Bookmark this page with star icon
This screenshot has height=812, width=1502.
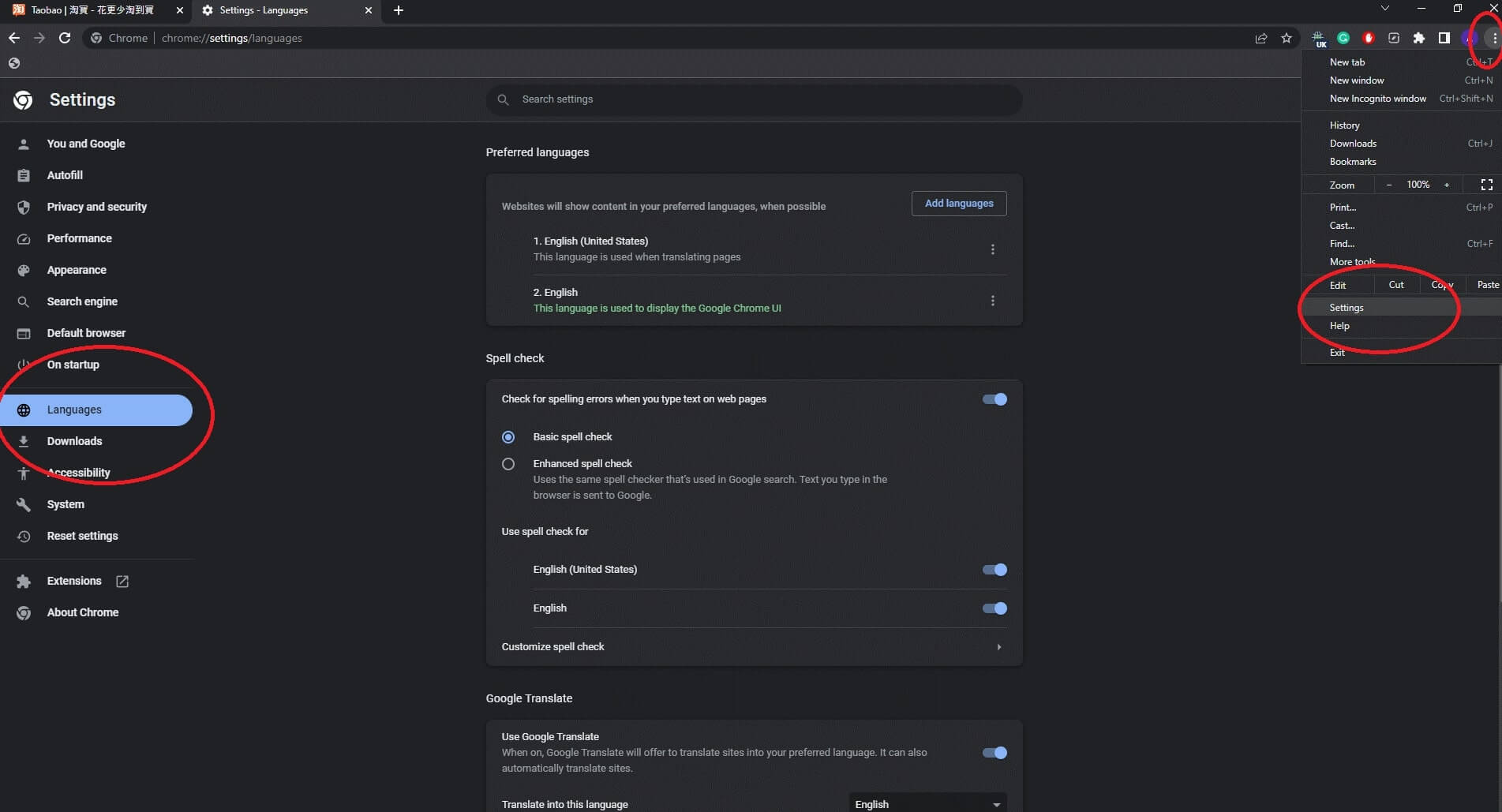click(1287, 38)
